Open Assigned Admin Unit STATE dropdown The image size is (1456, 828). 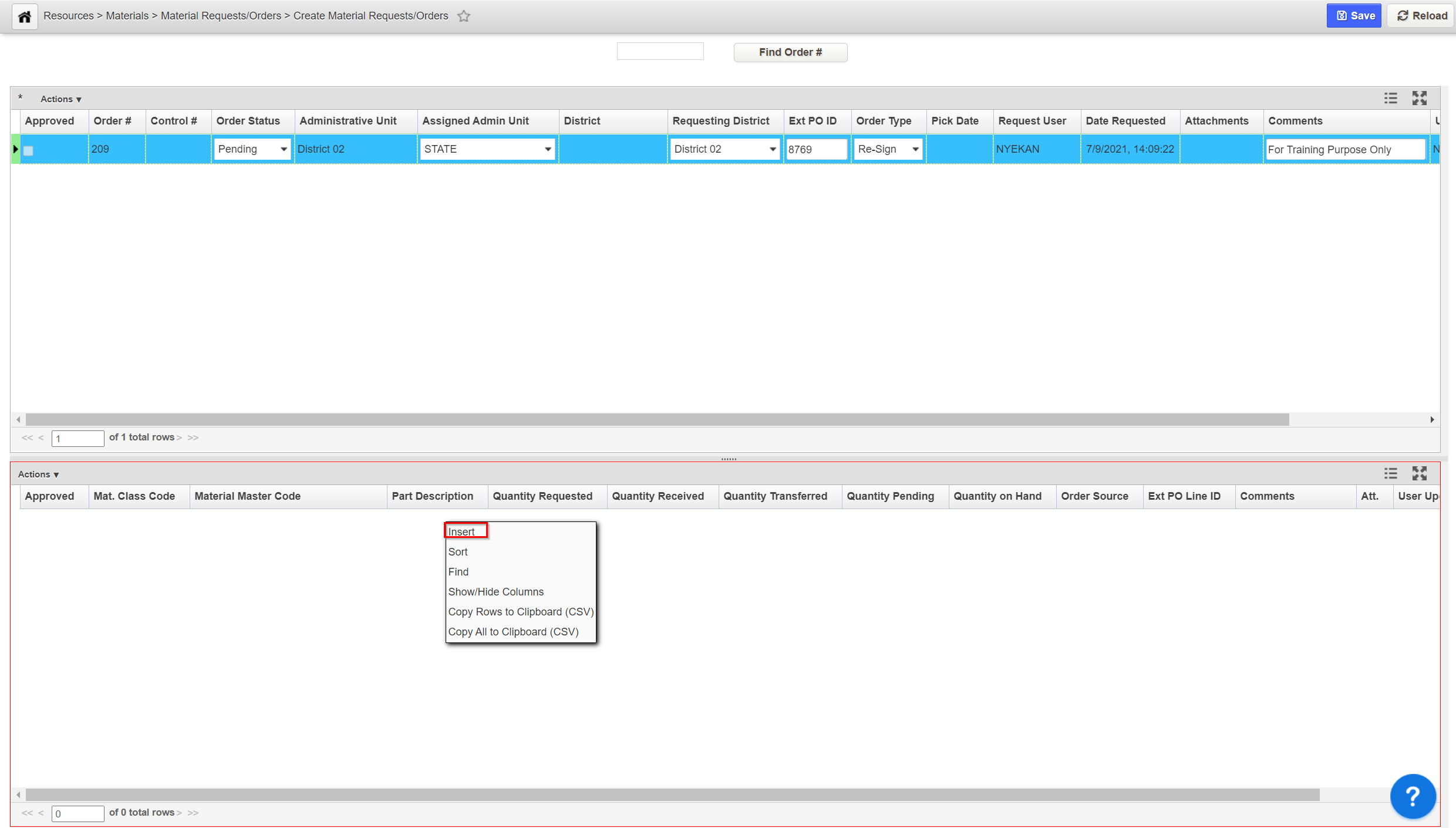[487, 149]
